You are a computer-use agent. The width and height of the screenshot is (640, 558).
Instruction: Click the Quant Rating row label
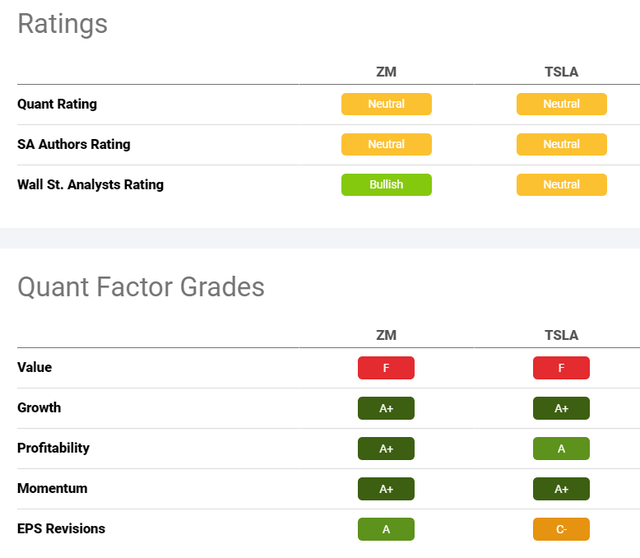[x=57, y=104]
